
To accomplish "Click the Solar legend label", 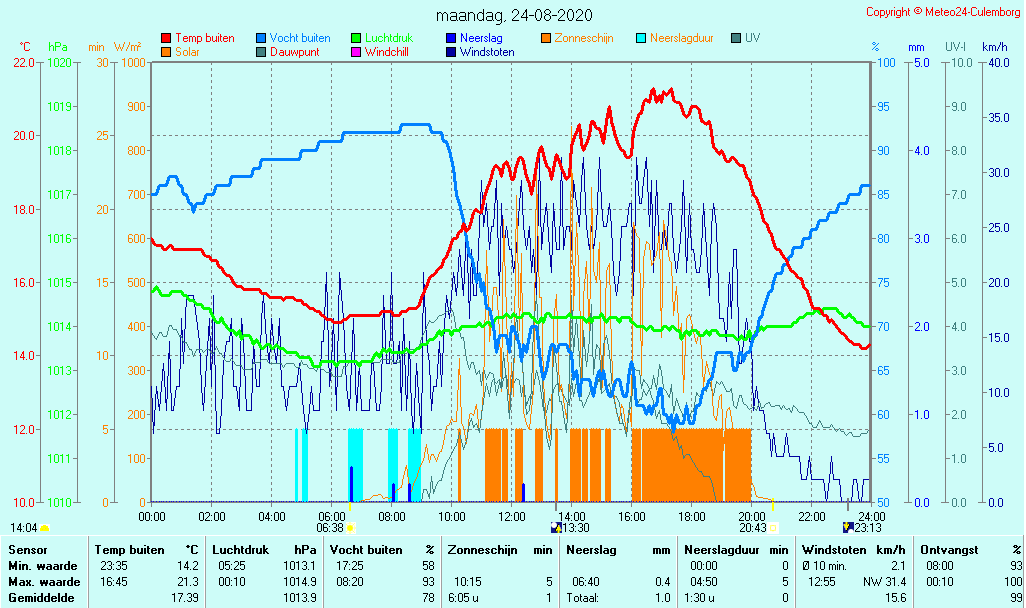I will click(x=187, y=52).
